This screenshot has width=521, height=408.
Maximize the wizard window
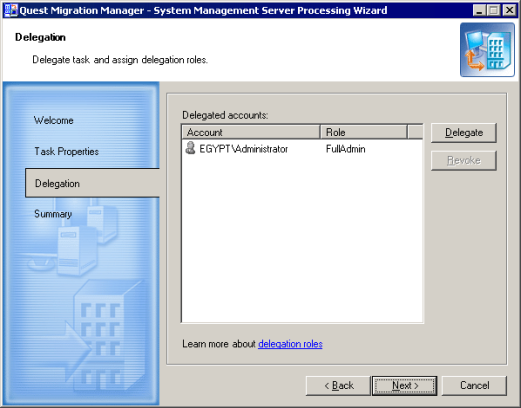point(493,10)
